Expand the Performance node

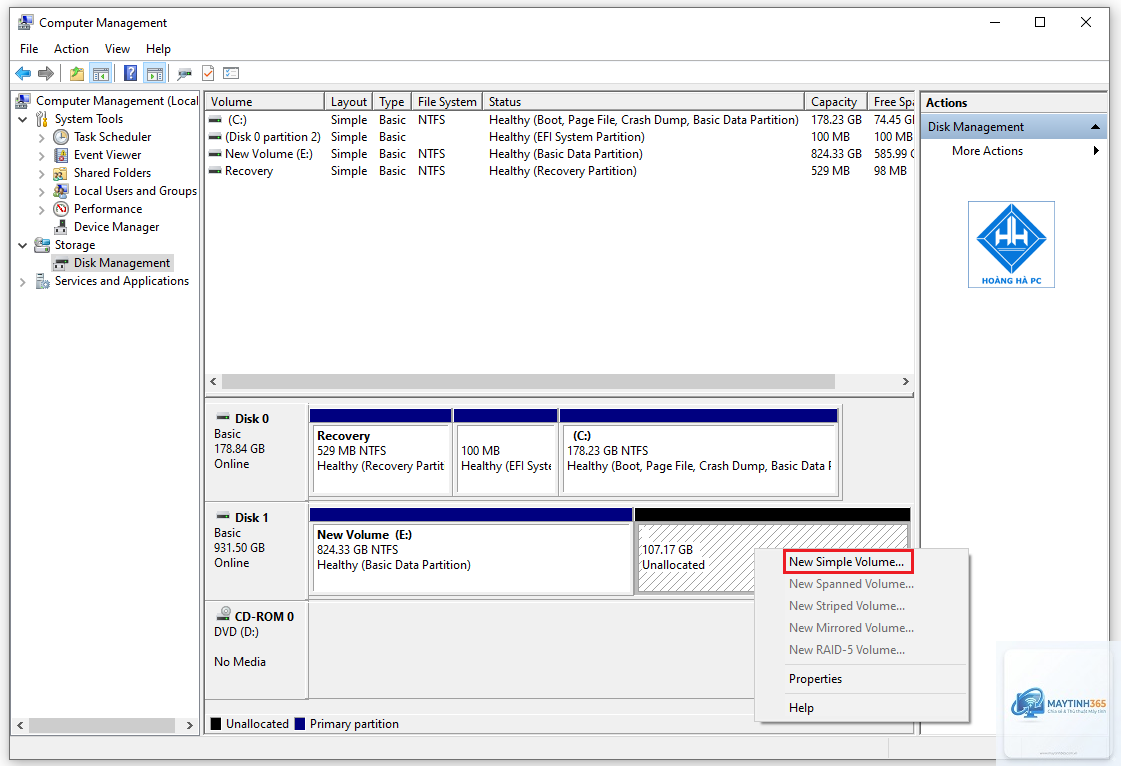point(41,210)
